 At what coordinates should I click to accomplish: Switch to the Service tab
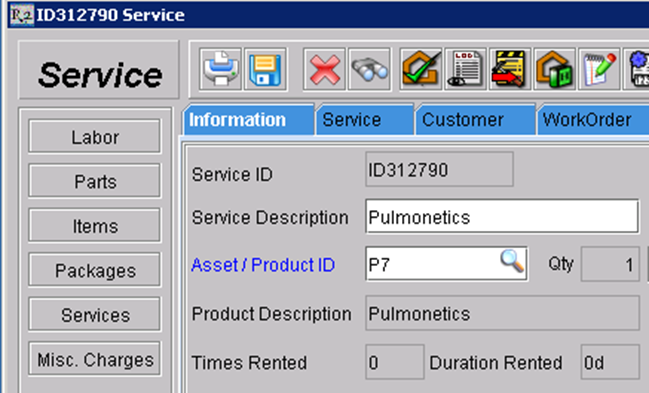365,120
